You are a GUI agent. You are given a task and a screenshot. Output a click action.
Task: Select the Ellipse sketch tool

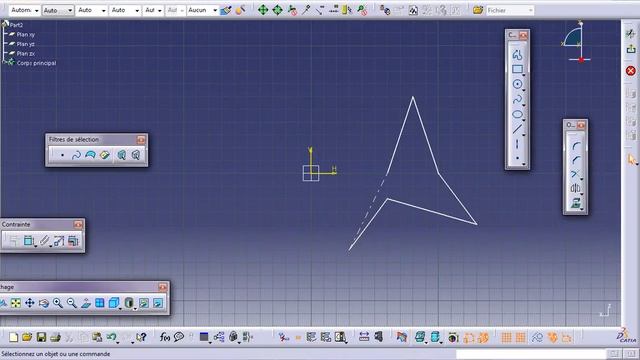coord(517,114)
